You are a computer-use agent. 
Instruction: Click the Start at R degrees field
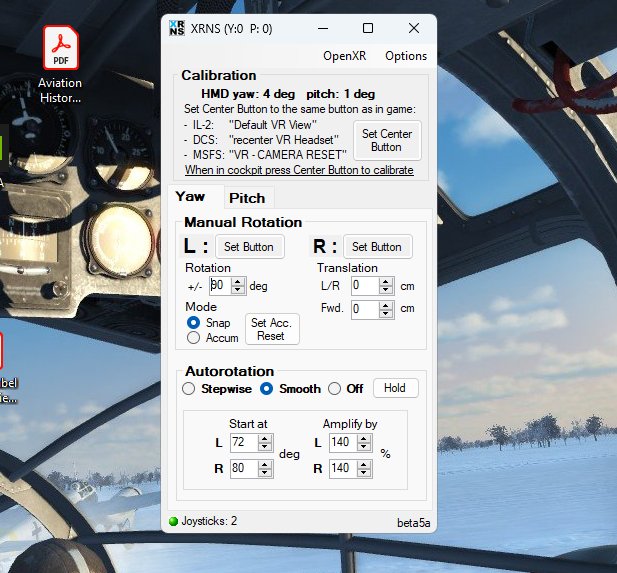[x=244, y=469]
